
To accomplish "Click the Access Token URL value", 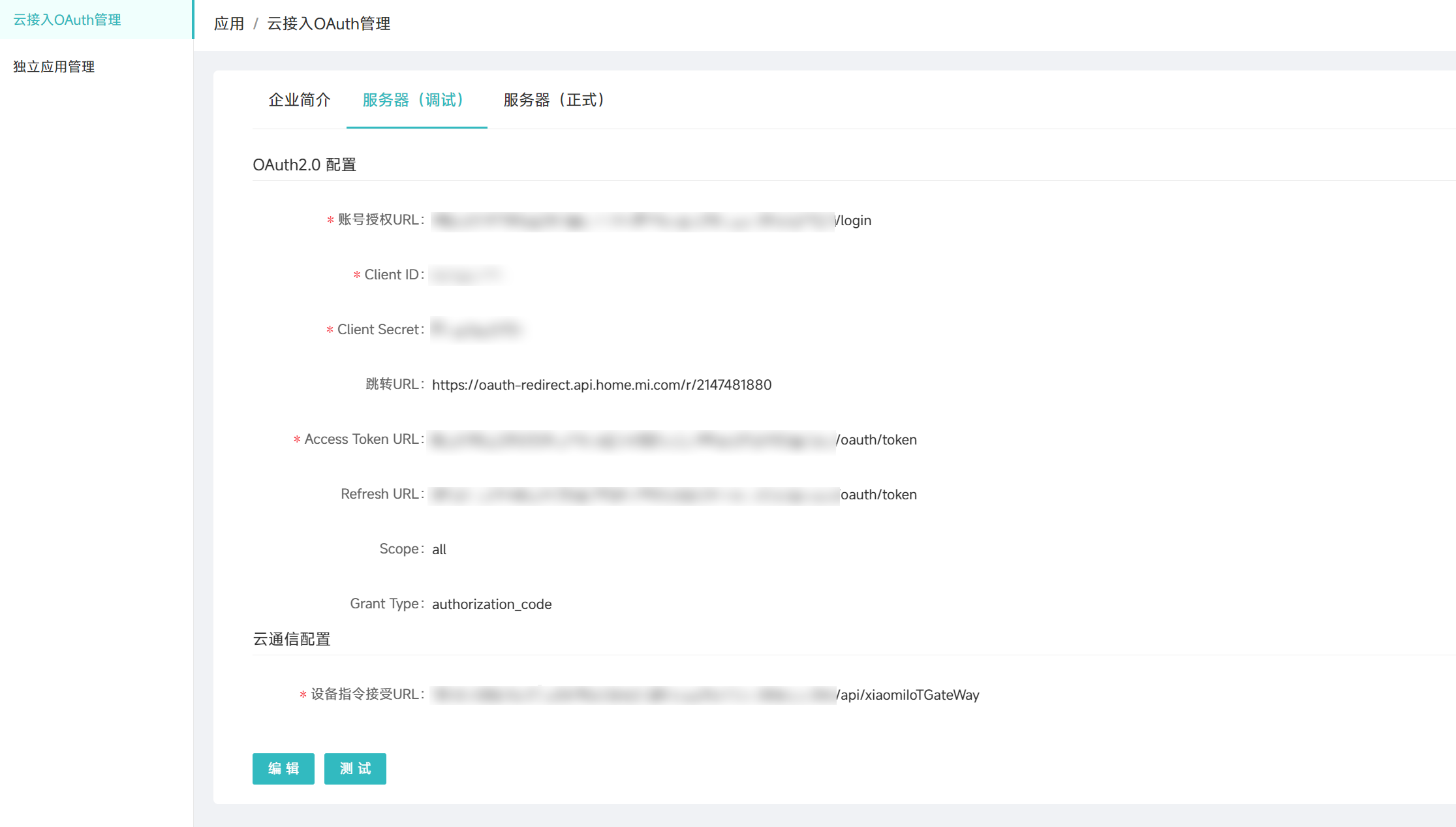I will pyautogui.click(x=674, y=440).
